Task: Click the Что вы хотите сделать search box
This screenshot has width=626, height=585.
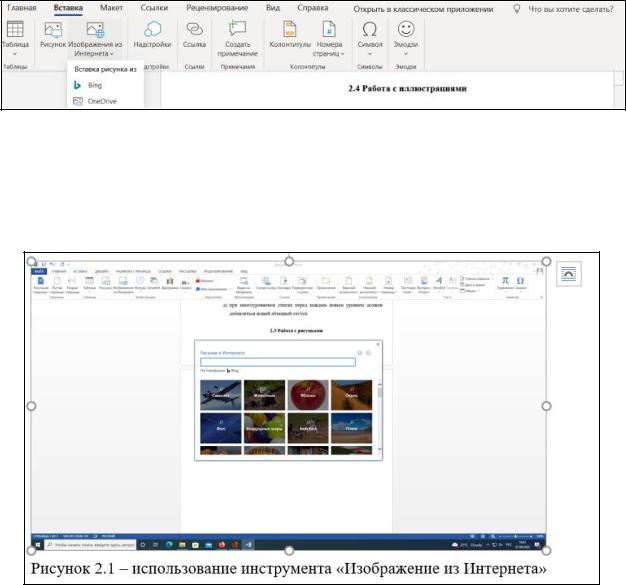Action: [x=571, y=9]
